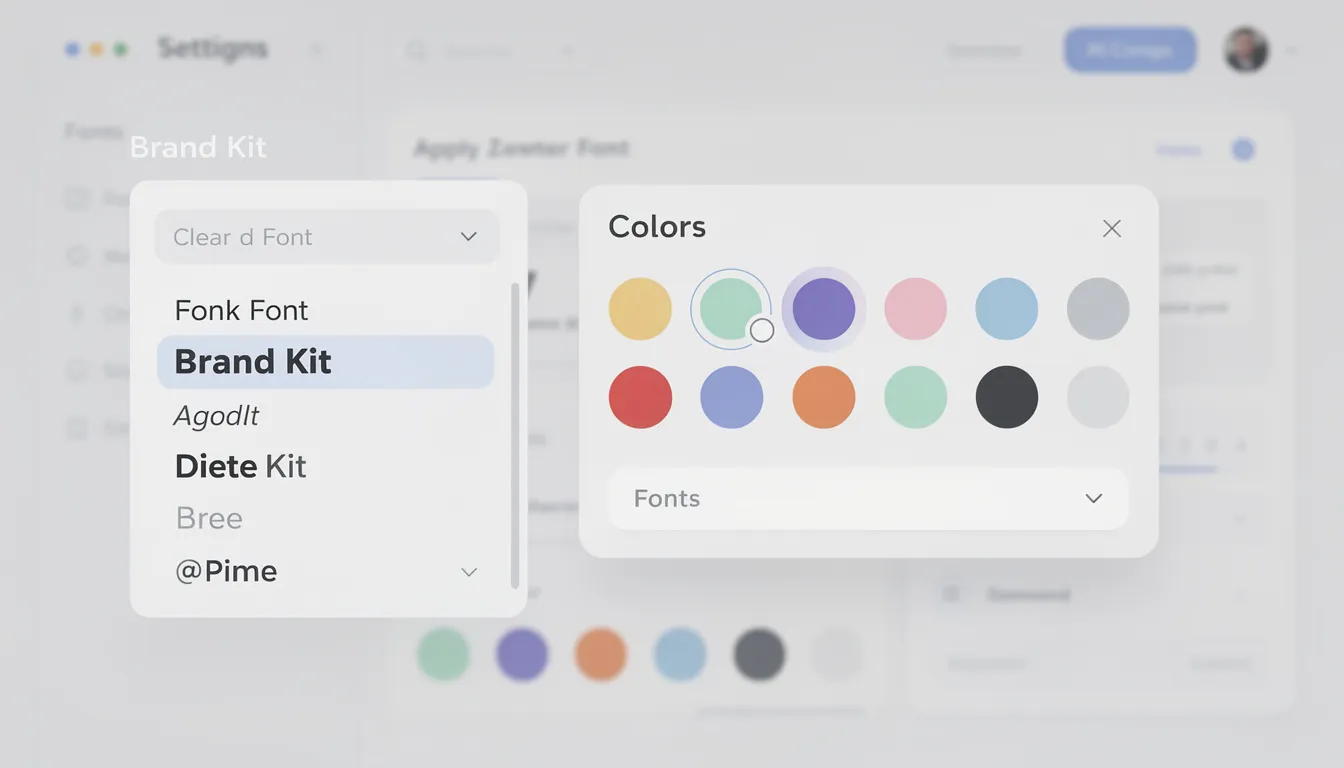Click the green window-control dot
This screenshot has height=768, width=1344.
[x=121, y=46]
